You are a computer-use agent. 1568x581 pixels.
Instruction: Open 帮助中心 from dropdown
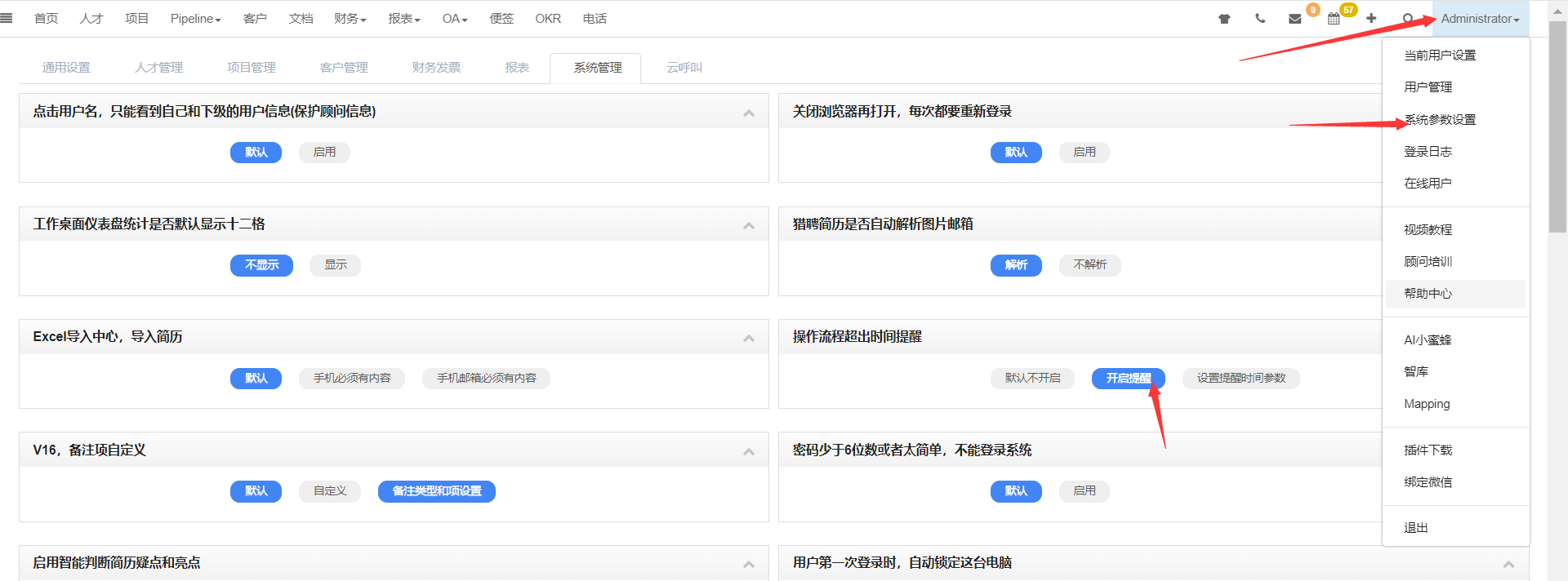(x=1455, y=294)
